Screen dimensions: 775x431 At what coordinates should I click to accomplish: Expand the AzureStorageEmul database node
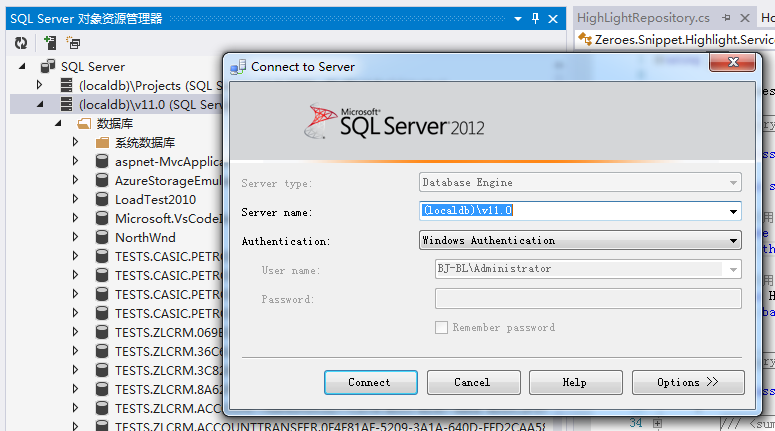[75, 180]
